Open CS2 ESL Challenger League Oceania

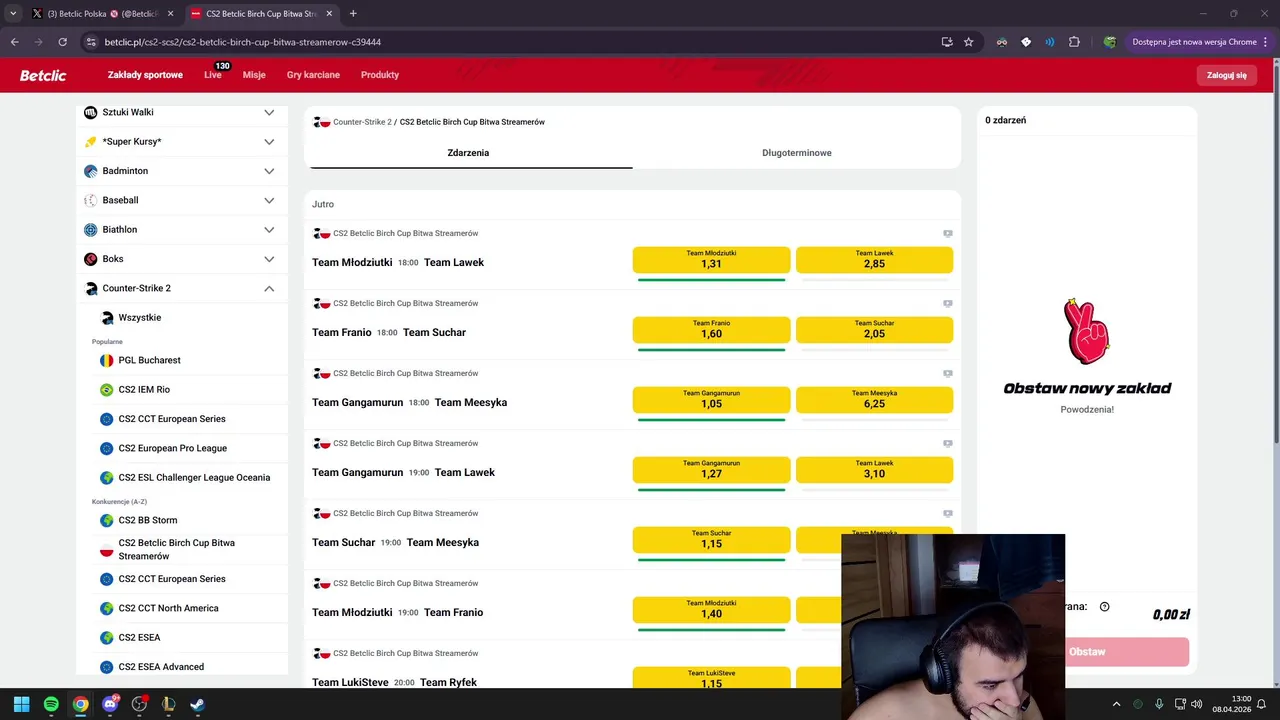(194, 478)
